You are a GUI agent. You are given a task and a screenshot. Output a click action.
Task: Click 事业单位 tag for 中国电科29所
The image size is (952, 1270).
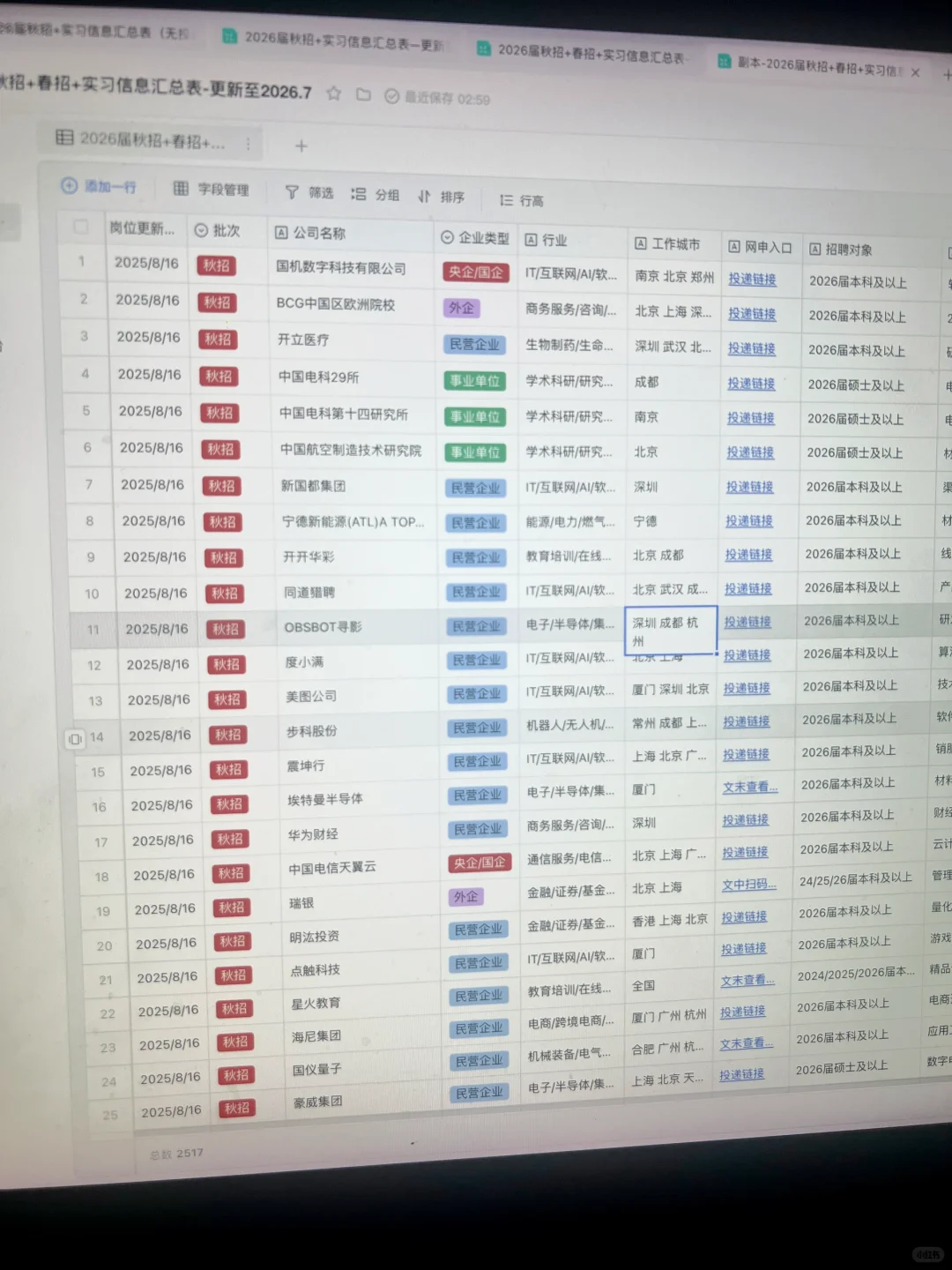474,381
